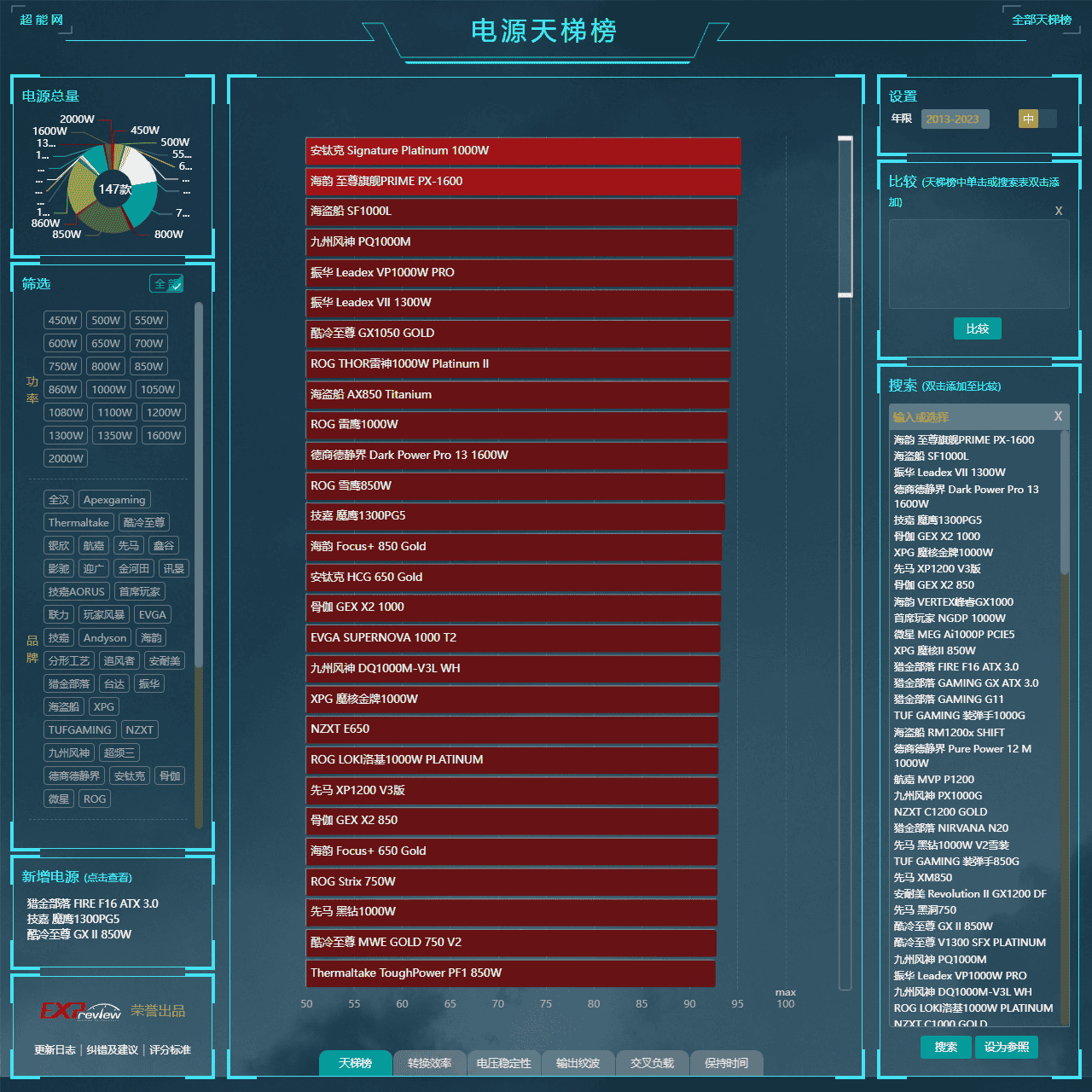
Task: Select the 海韵 至尊旗舰PRIME PX-1600 bar
Action: [x=523, y=182]
